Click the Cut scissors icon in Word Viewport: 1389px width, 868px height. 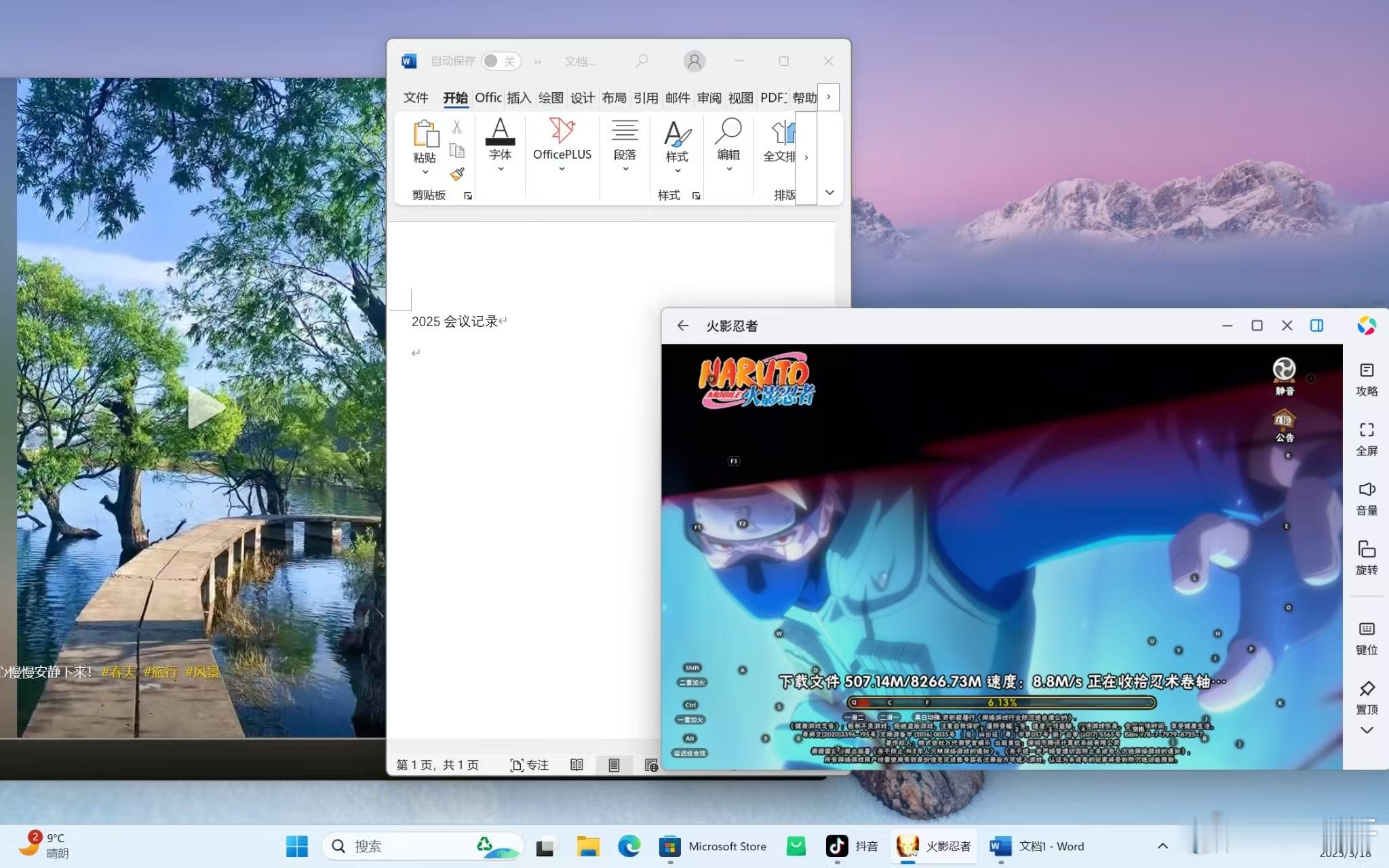pos(457,127)
